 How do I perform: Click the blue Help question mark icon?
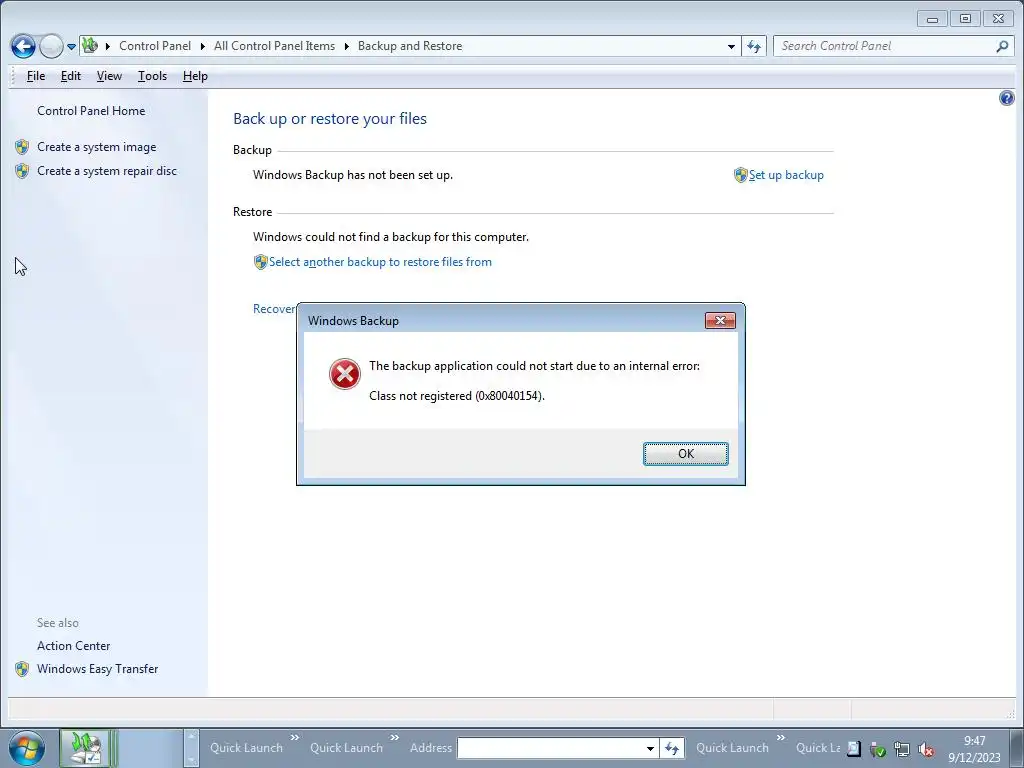(1006, 98)
